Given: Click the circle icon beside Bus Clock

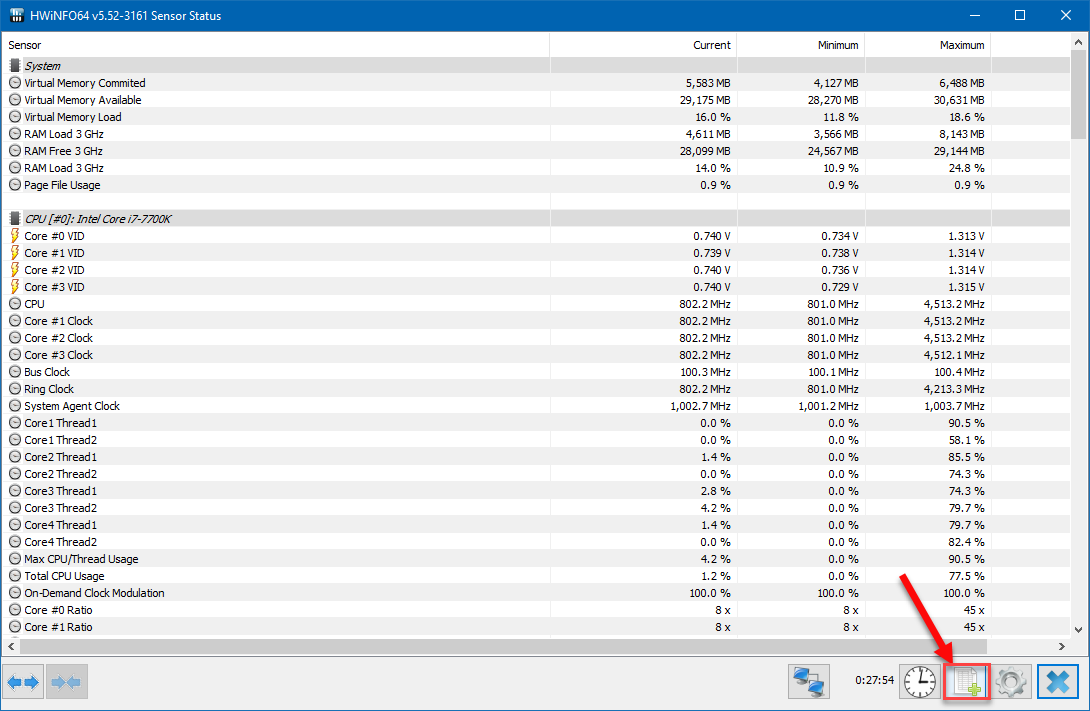Looking at the screenshot, I should click(x=15, y=372).
